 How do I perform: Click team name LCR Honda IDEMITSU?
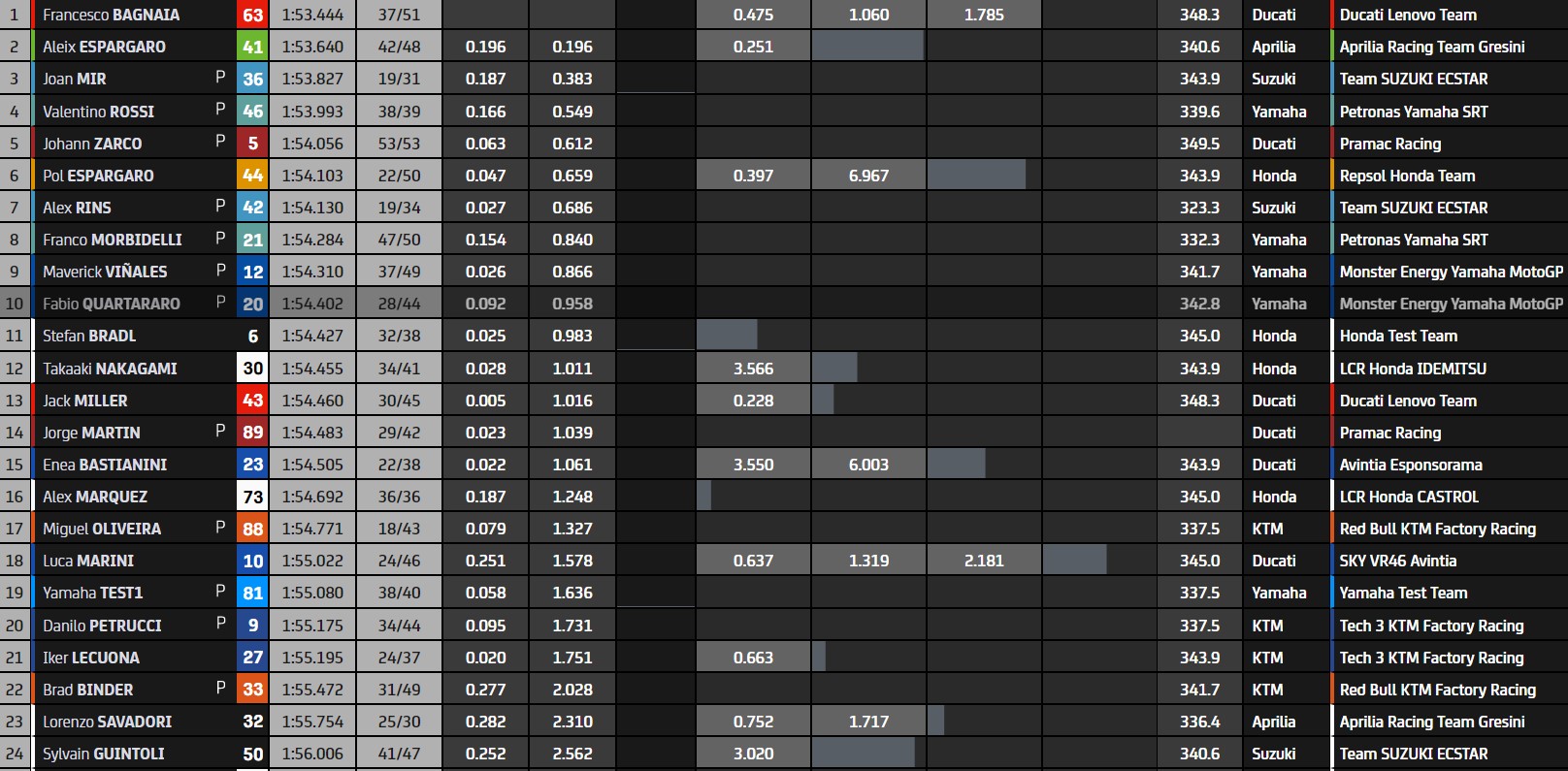pyautogui.click(x=1413, y=369)
